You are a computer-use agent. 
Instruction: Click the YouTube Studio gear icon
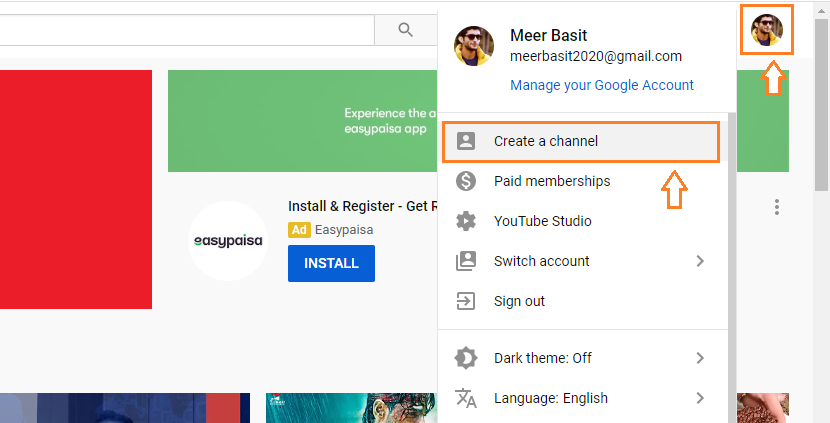coord(466,221)
